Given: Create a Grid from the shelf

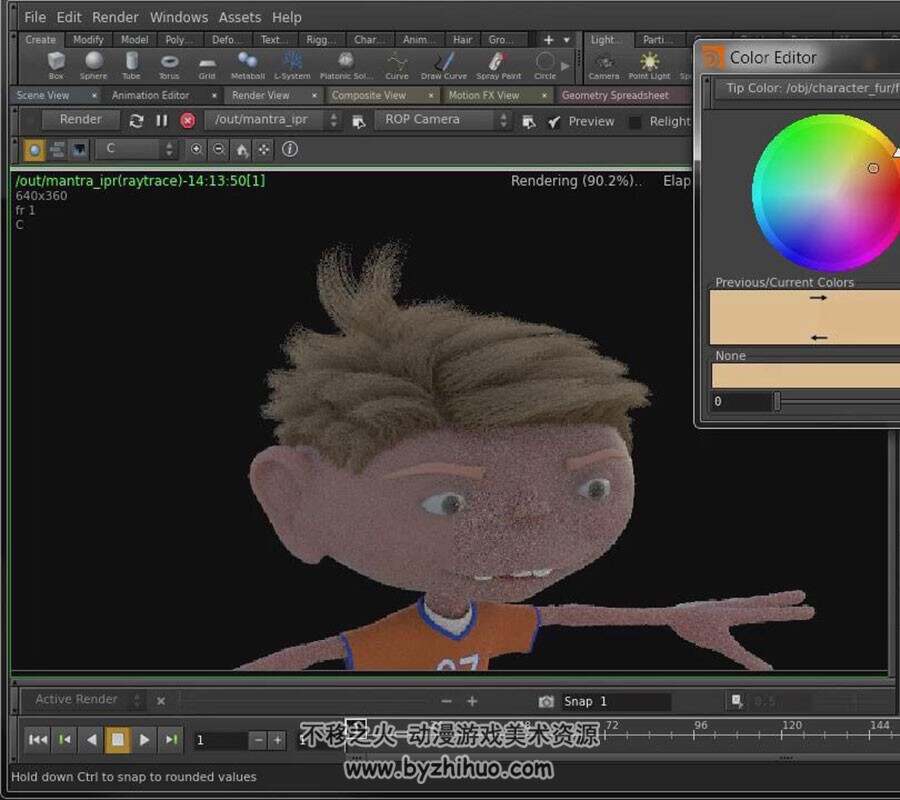Looking at the screenshot, I should (x=207, y=65).
